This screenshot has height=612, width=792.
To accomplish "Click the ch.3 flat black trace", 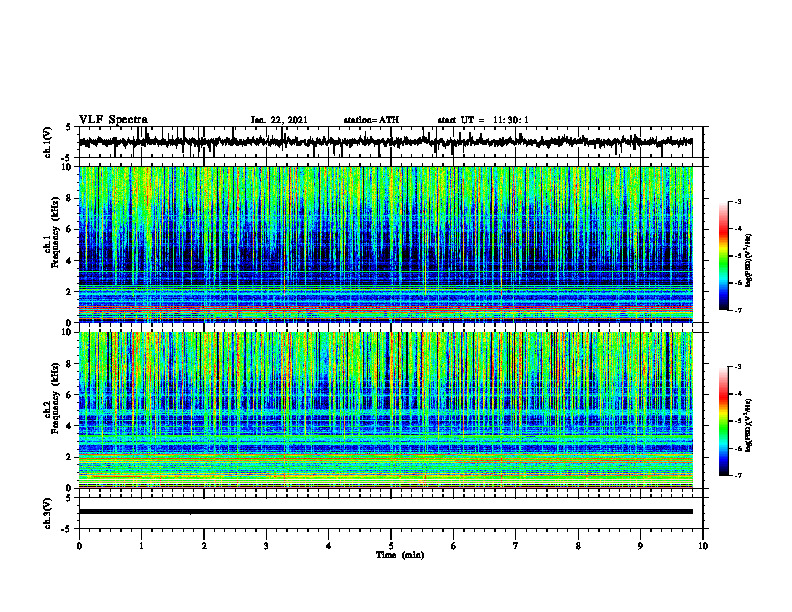I will click(385, 512).
